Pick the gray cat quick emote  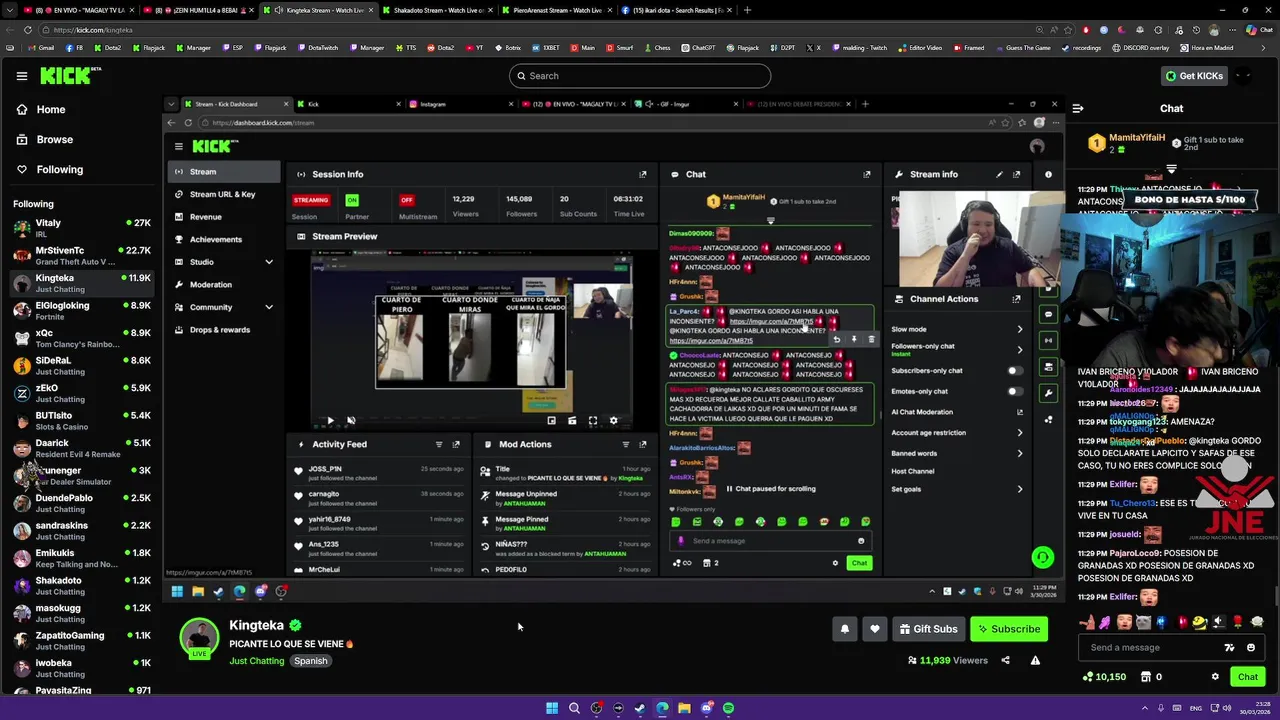1143,622
